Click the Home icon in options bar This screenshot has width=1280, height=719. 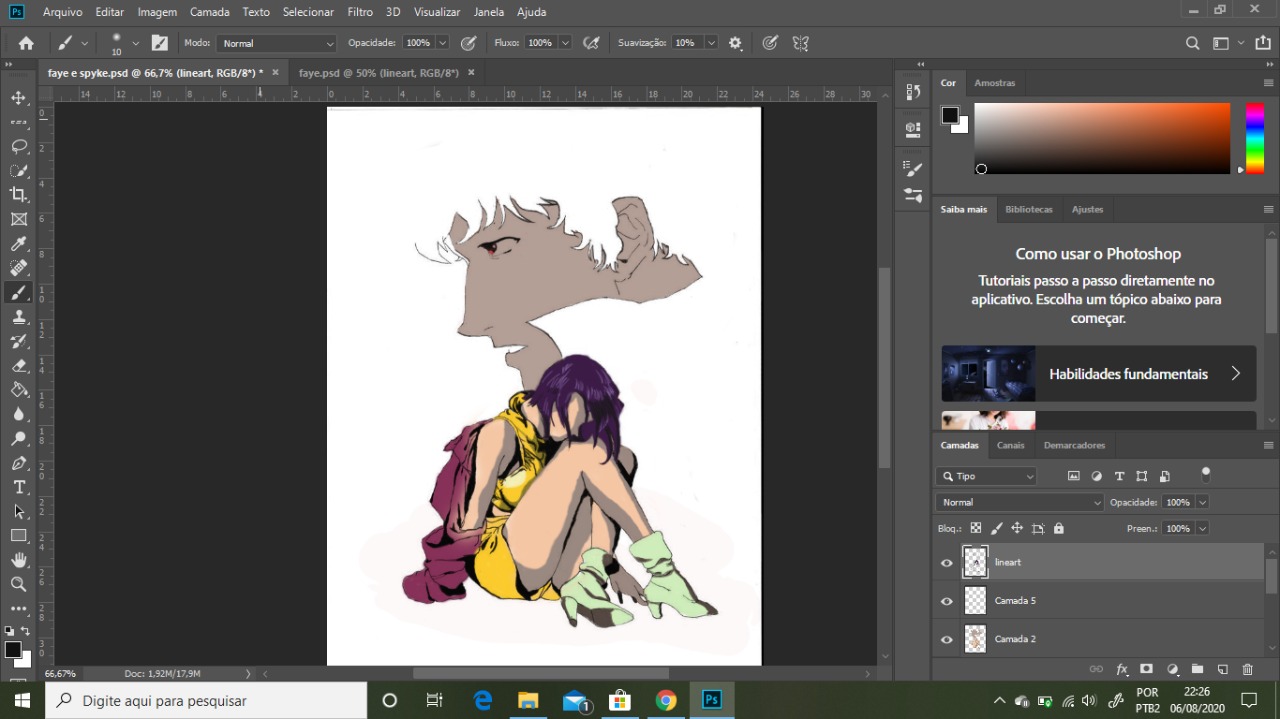click(x=26, y=43)
